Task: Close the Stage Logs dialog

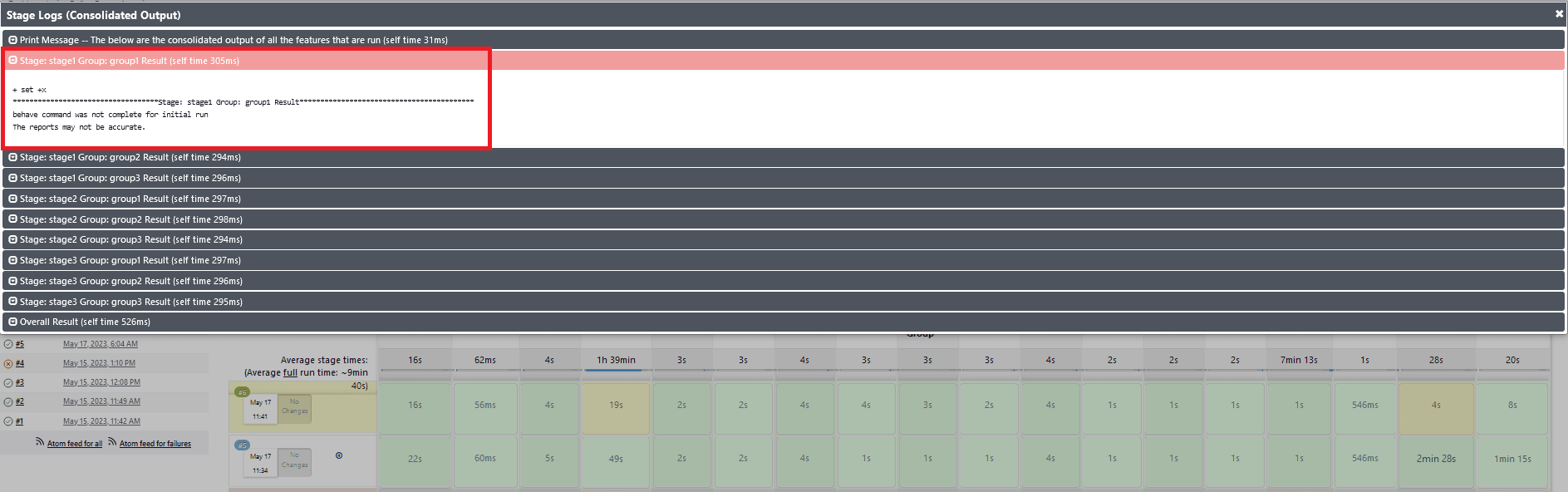Action: coord(1559,13)
